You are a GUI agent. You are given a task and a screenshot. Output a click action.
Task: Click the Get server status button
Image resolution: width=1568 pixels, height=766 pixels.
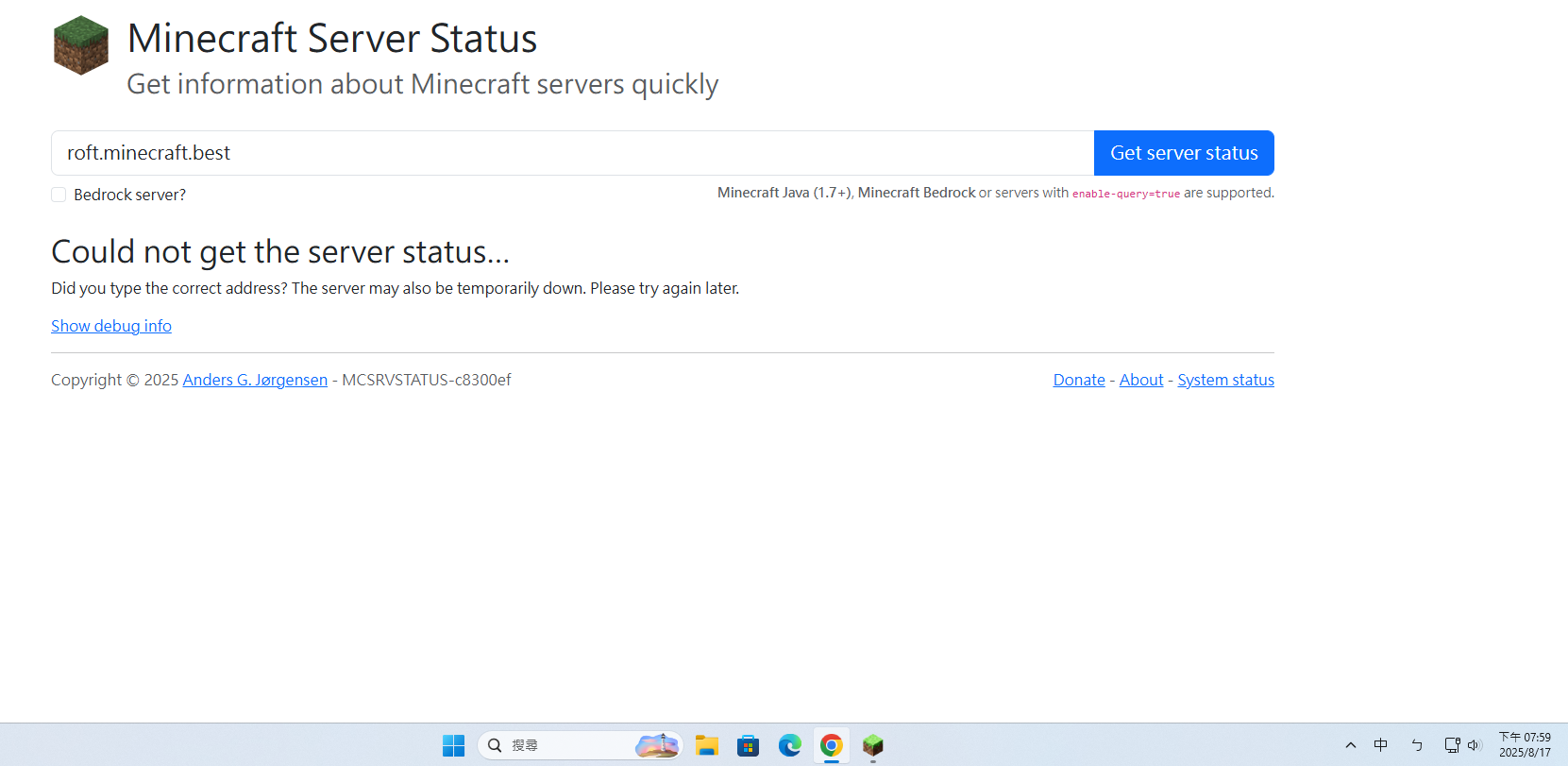(x=1184, y=153)
